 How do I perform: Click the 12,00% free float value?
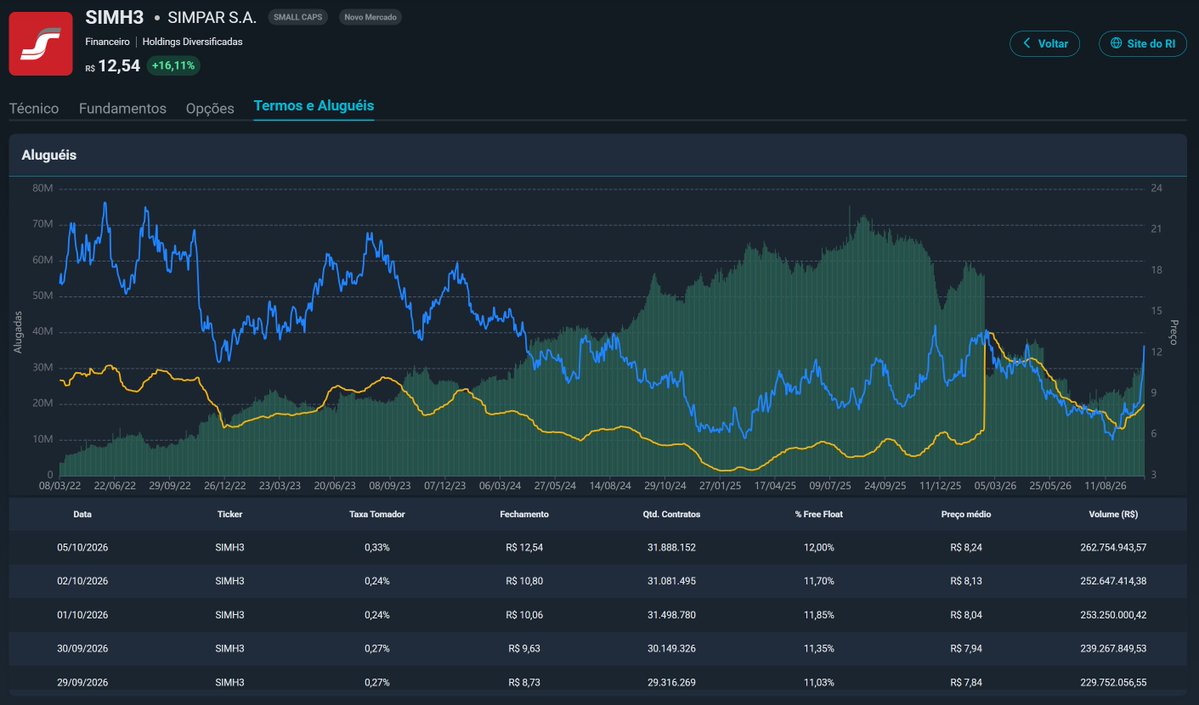coord(818,547)
